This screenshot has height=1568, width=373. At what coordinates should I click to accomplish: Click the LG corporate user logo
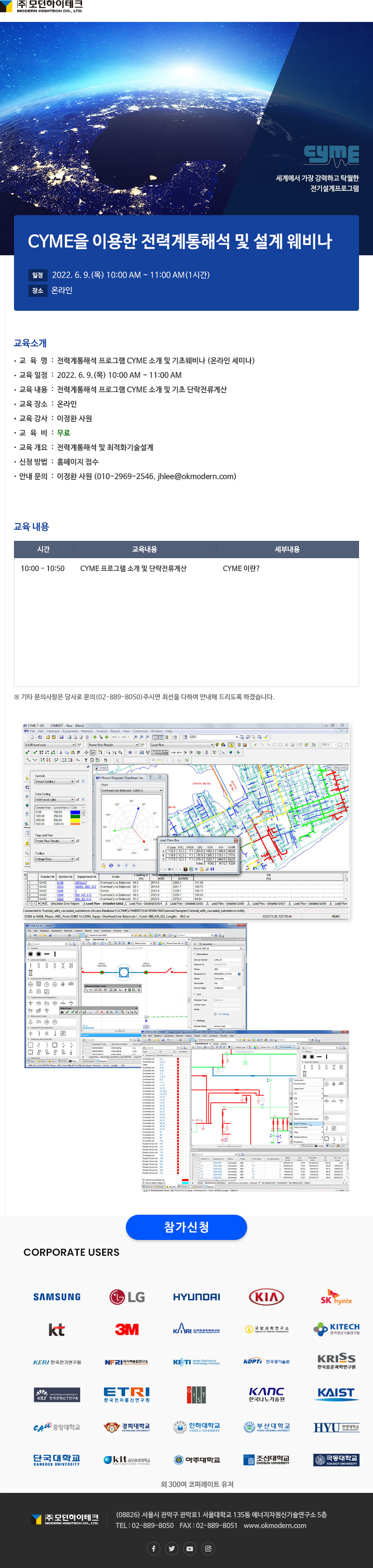[x=126, y=1297]
